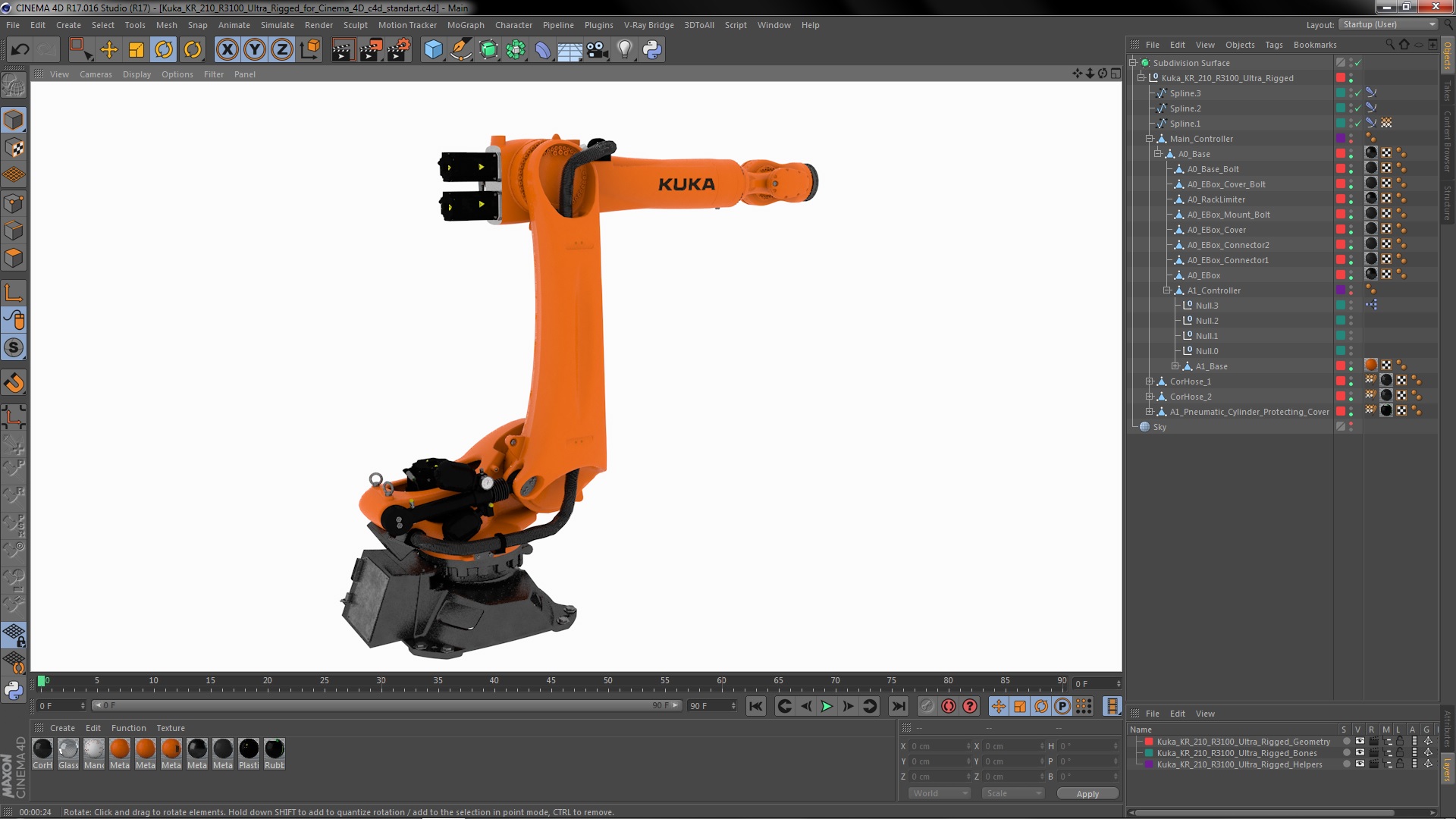Viewport: 1456px width, 819px height.
Task: Open the Python script icon in the toolbar
Action: 652,50
